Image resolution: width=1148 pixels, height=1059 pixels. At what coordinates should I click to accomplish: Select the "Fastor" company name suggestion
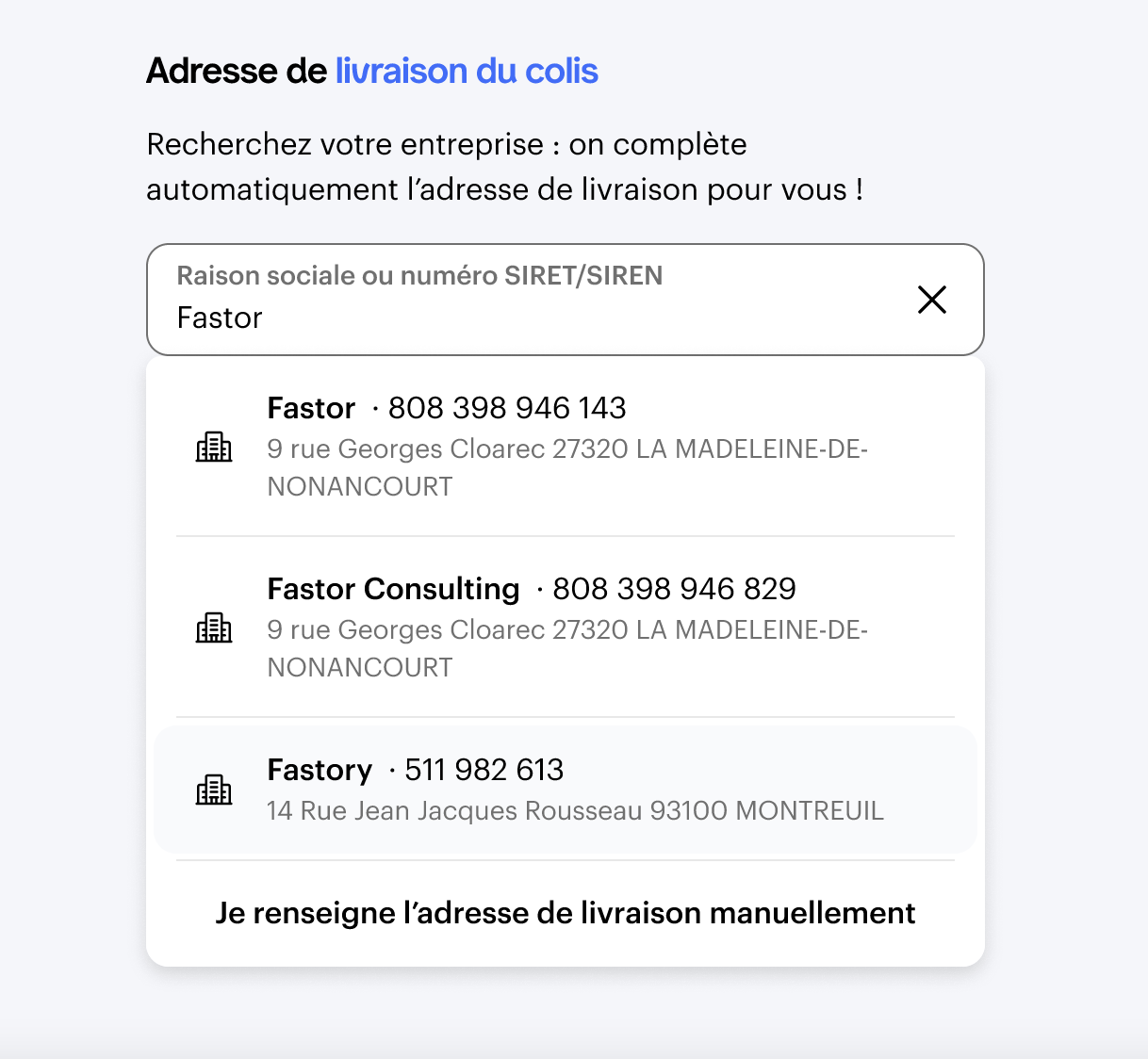pos(311,408)
